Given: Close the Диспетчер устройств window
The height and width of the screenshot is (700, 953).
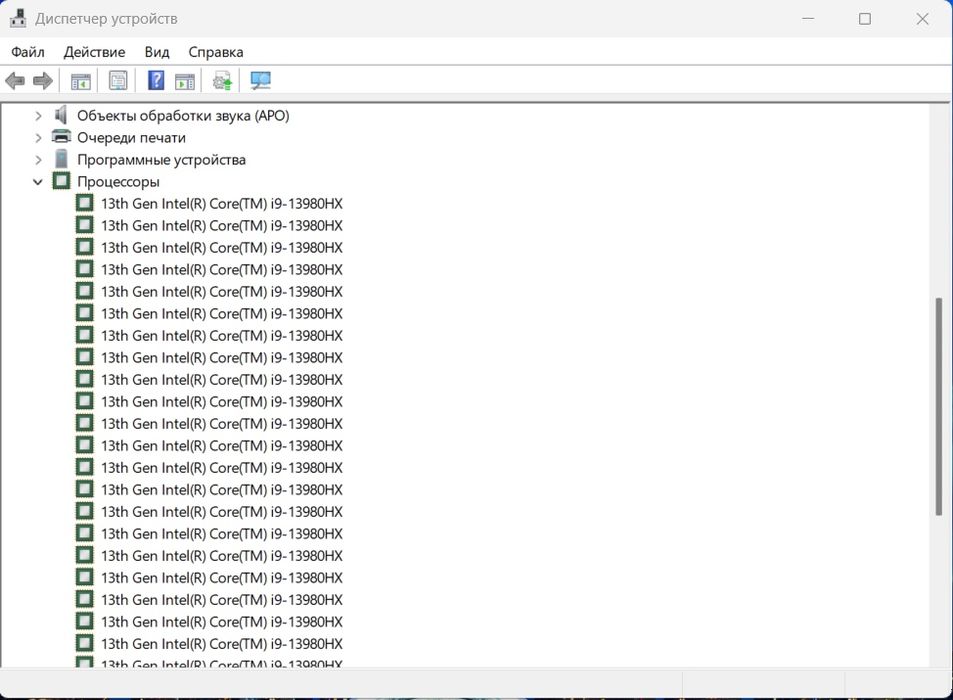Looking at the screenshot, I should pyautogui.click(x=922, y=19).
